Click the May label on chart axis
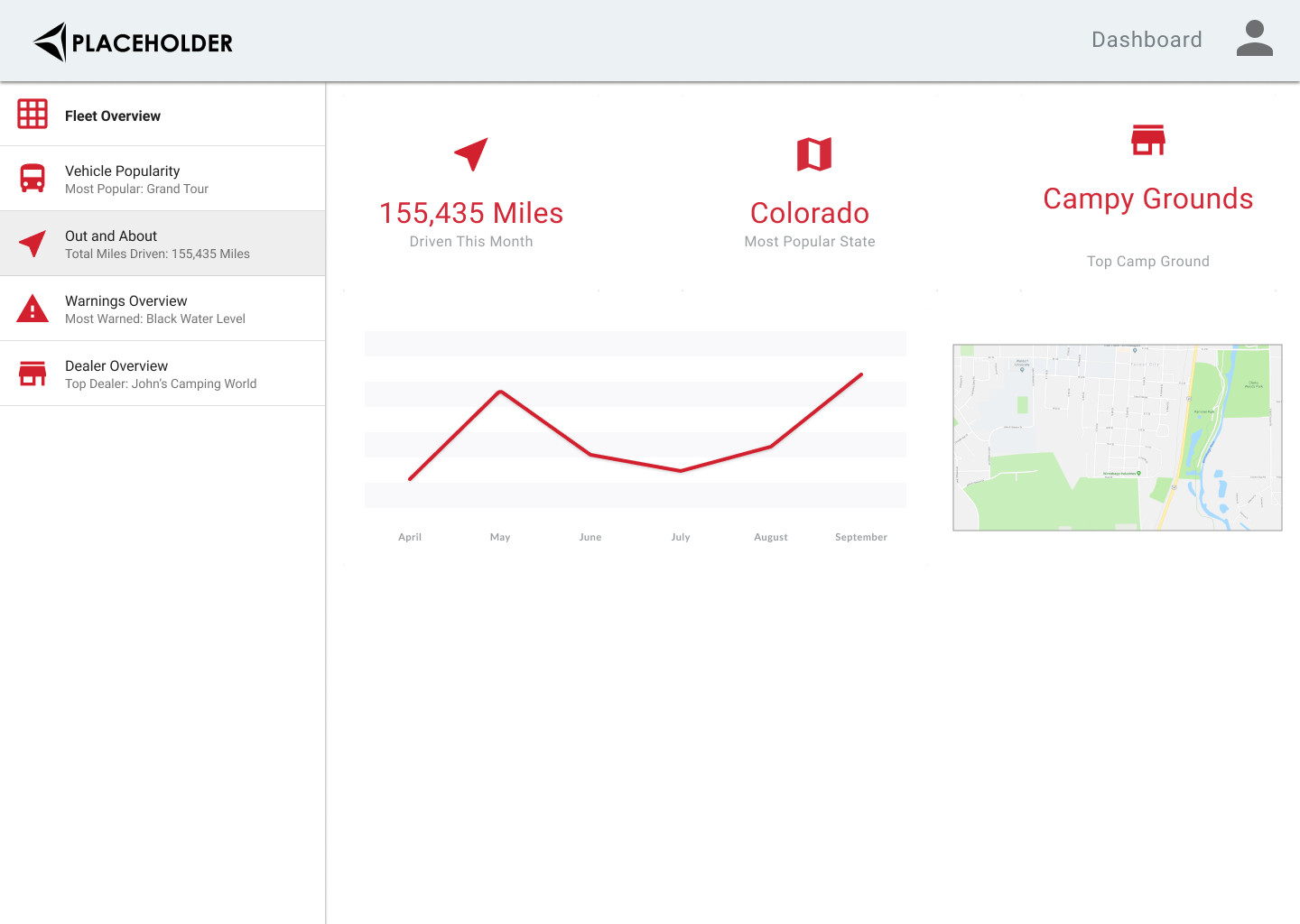This screenshot has width=1300, height=924. (500, 537)
